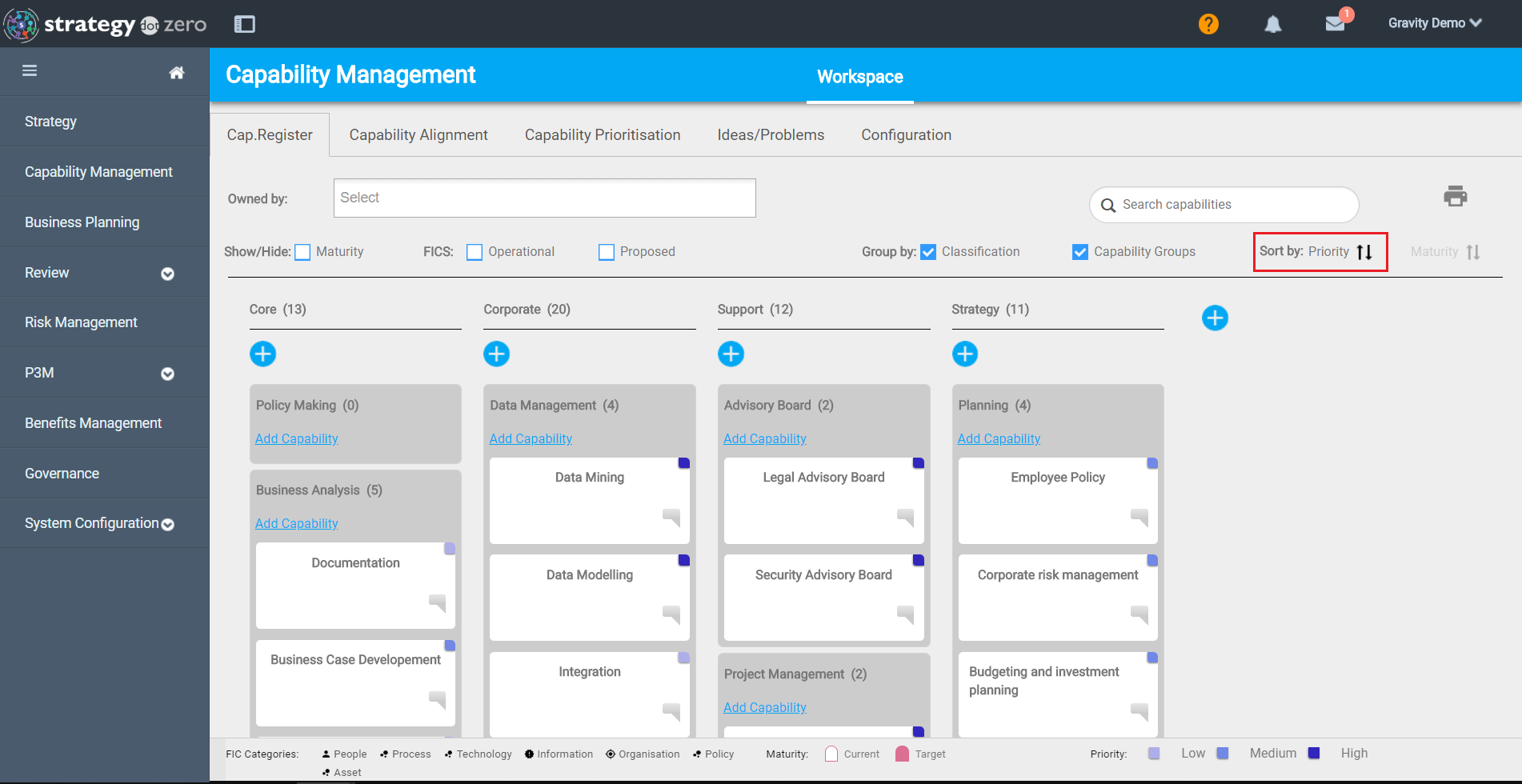Enable the Maturity show/hide checkbox
Screen dimensions: 1522x784
[x=302, y=252]
